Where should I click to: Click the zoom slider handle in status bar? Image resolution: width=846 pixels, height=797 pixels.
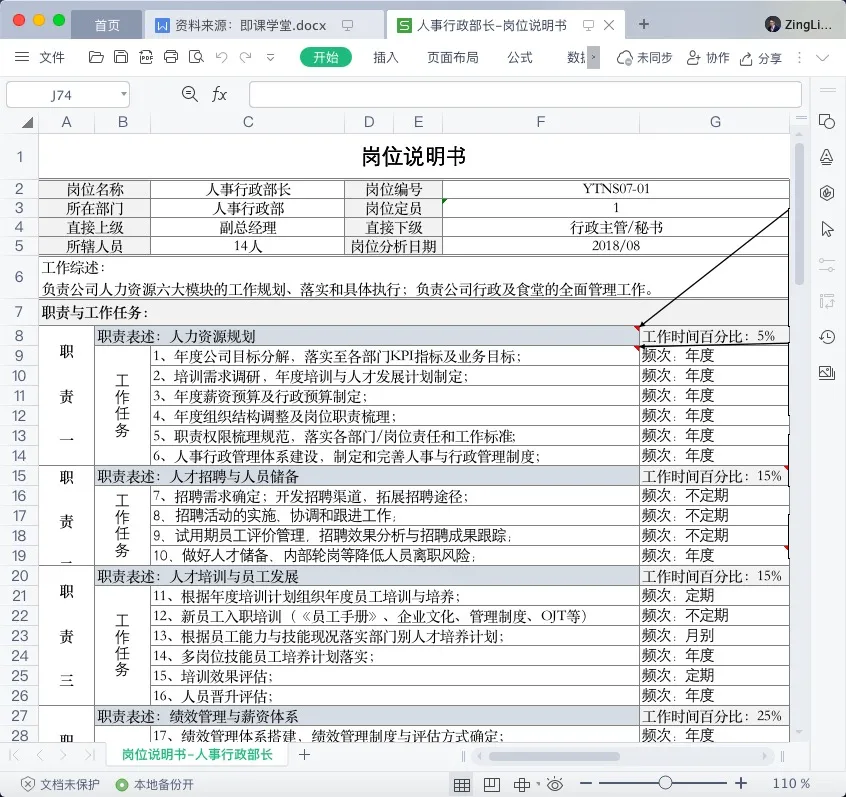click(x=664, y=784)
